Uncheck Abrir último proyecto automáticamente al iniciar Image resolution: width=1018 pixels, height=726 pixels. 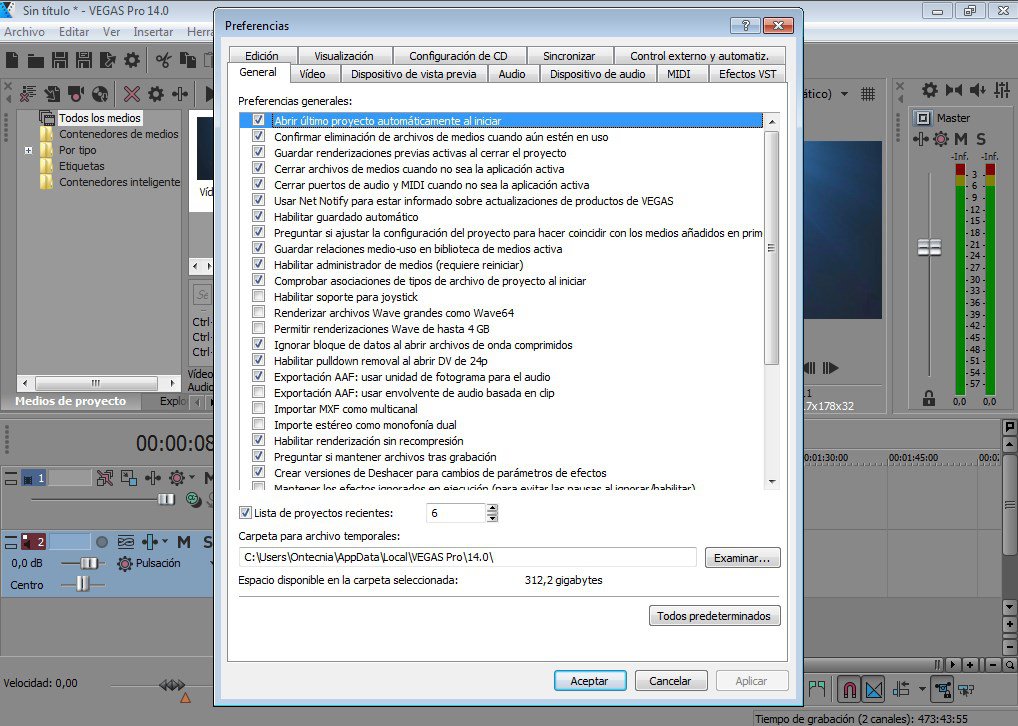coord(258,120)
